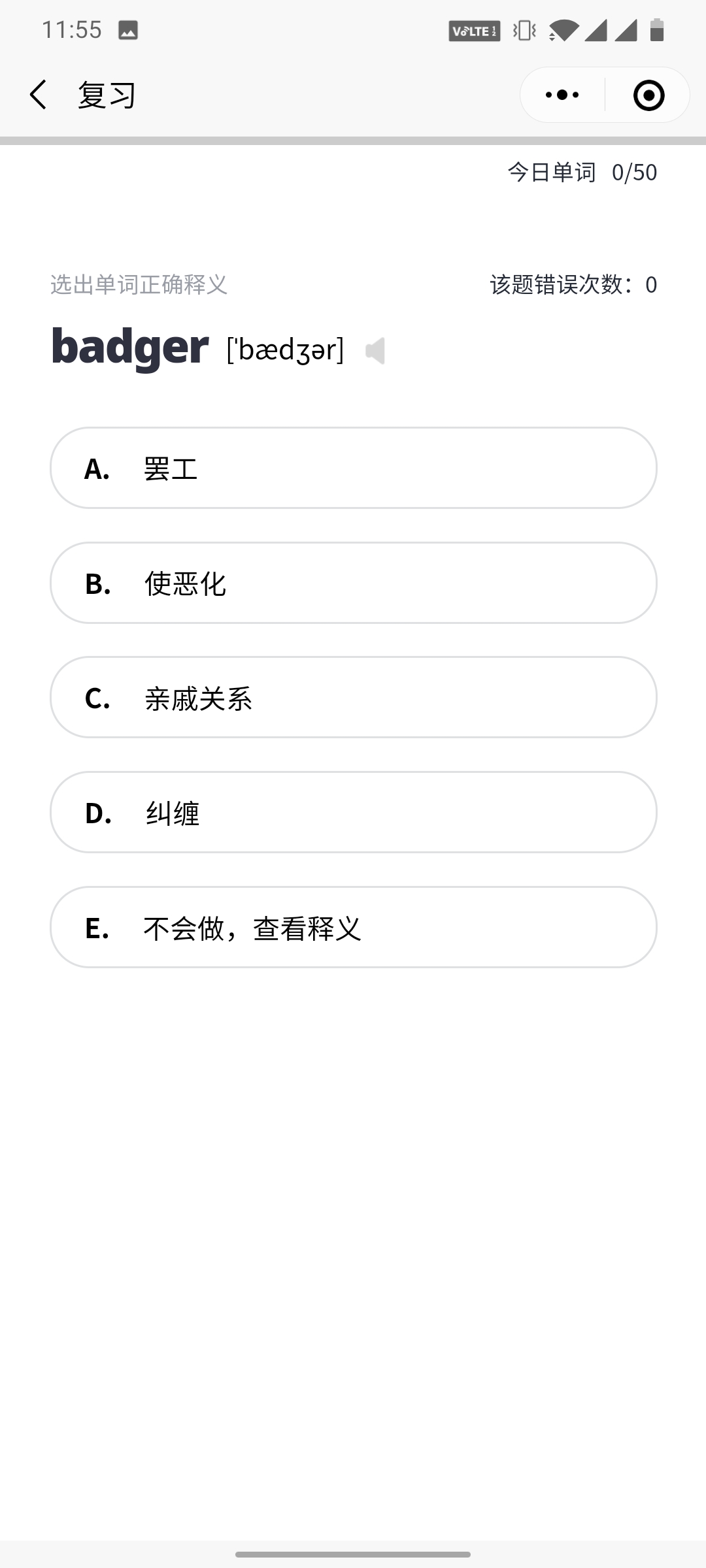706x1568 pixels.
Task: Open the three-dots more menu
Action: [x=562, y=95]
